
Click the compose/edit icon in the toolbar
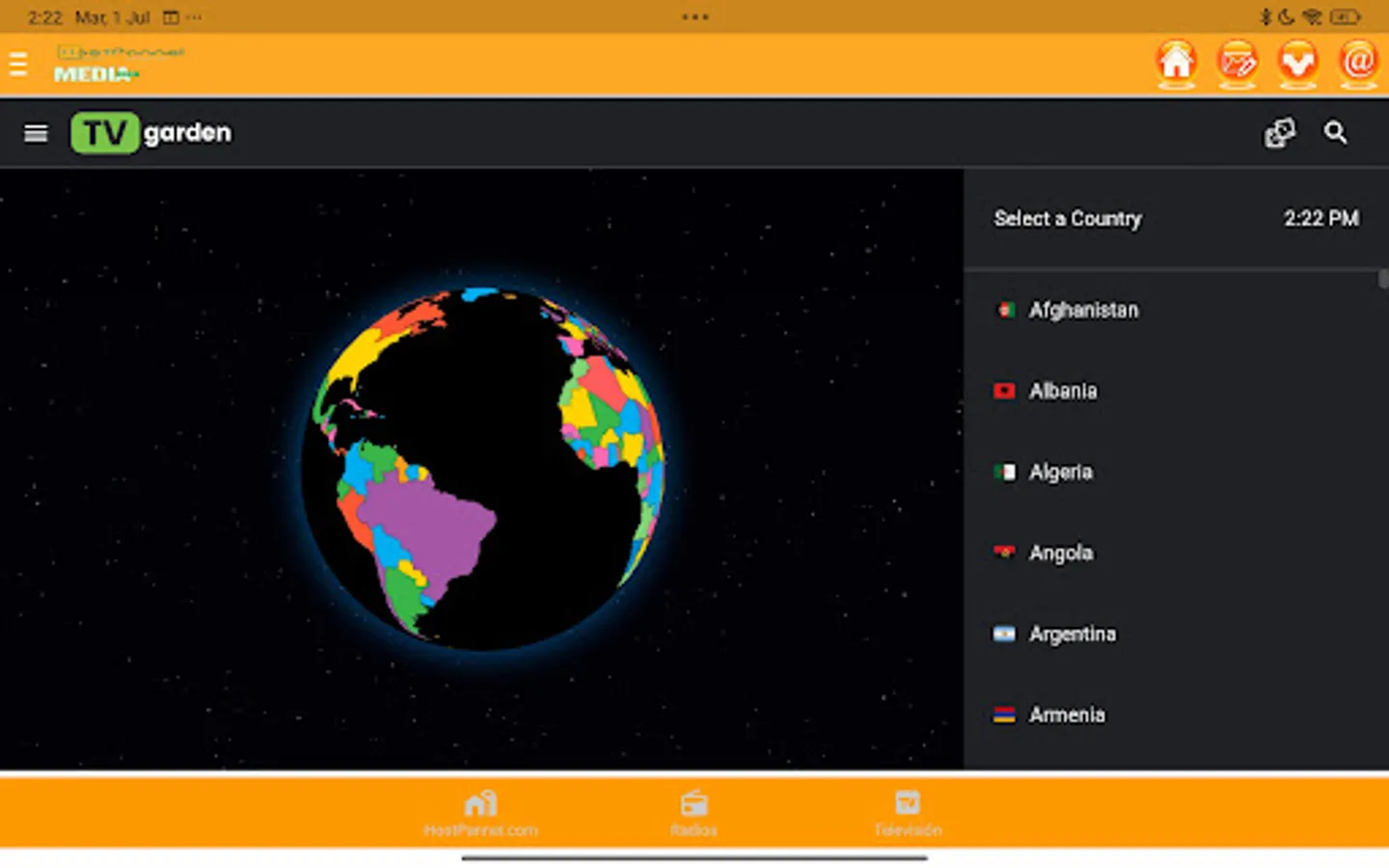tap(1238, 62)
